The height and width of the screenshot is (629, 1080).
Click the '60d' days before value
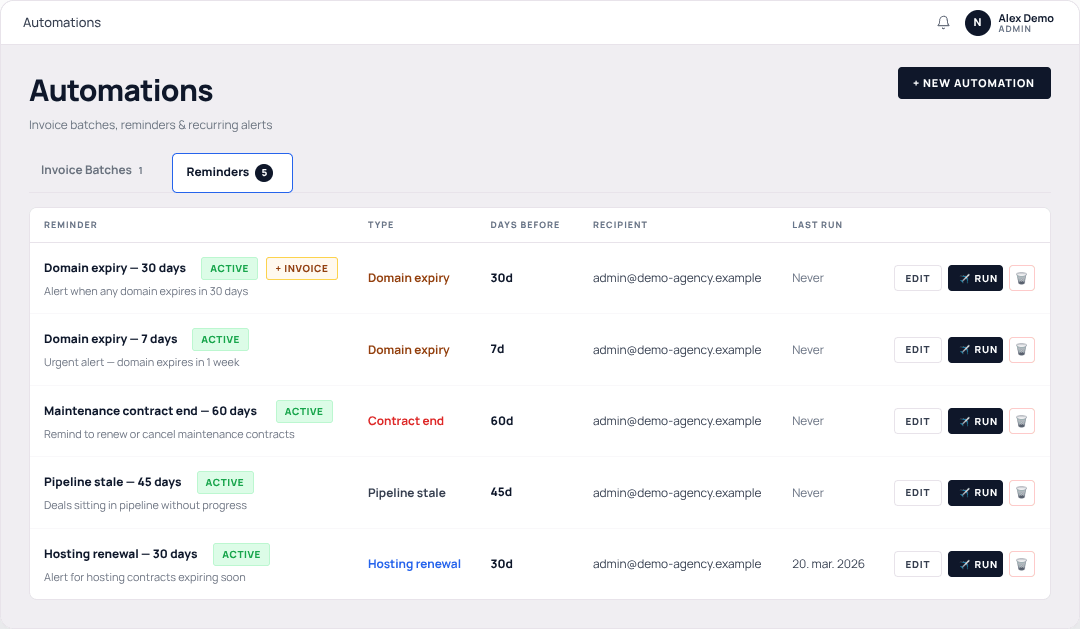coord(501,421)
